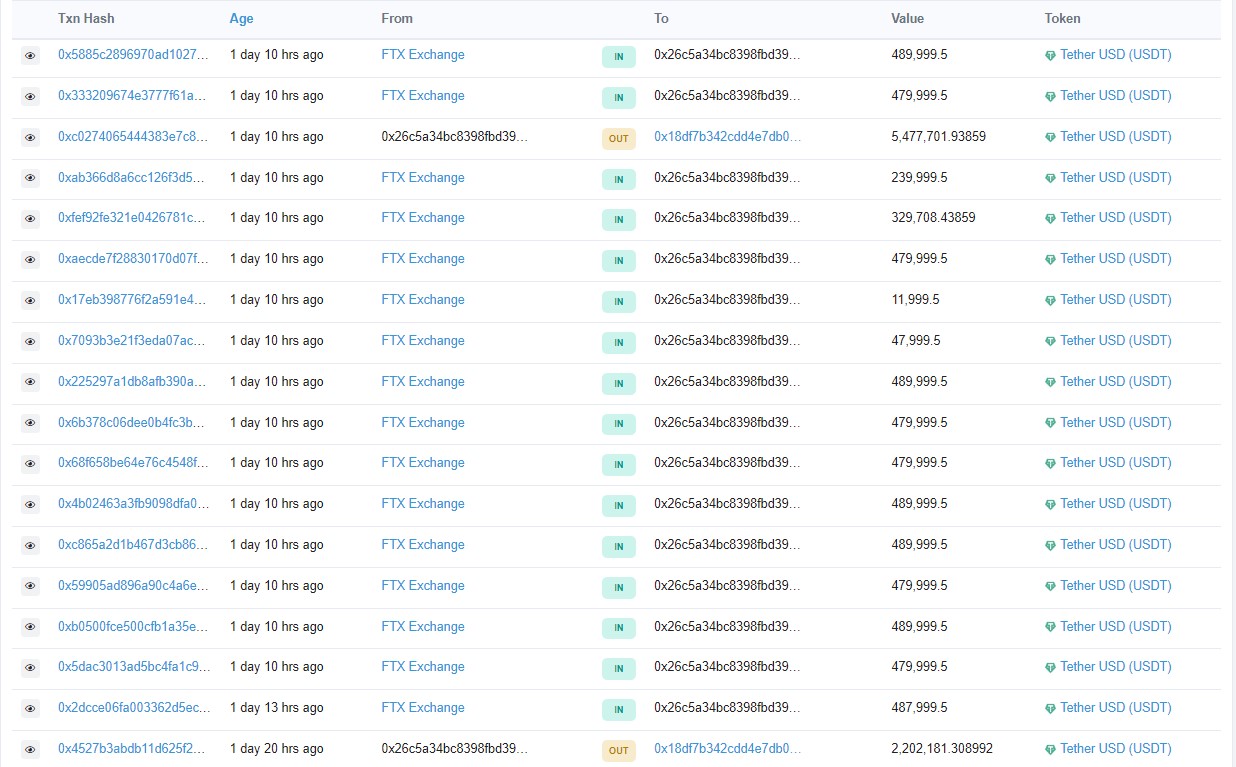Screen dimensions: 1236x767
Task: Click Tether gem icon in 2,202,181.308992 row
Action: pos(1050,750)
